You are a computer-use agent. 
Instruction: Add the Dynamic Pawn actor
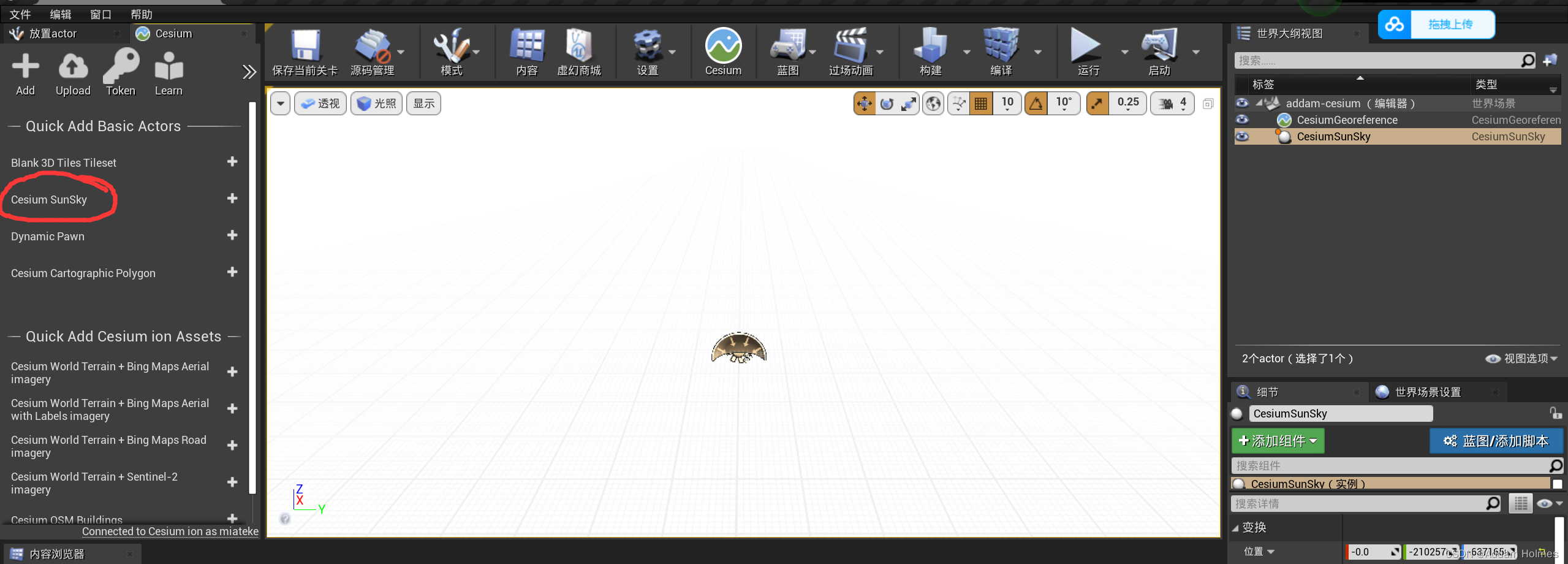point(232,235)
